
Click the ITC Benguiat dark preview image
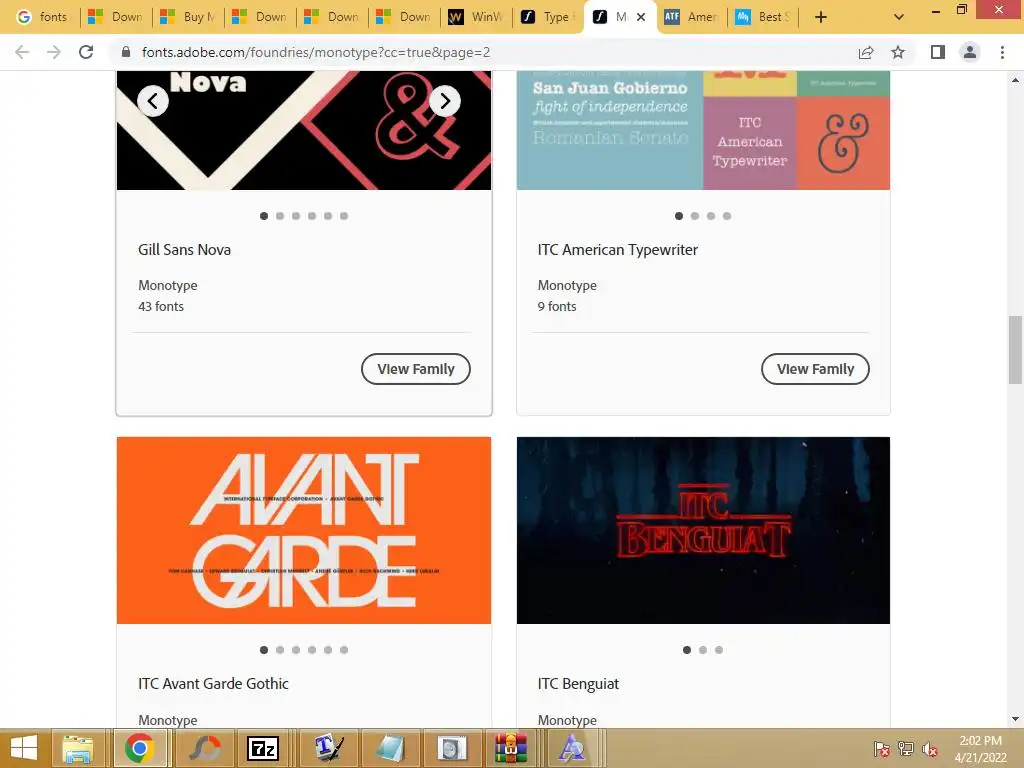point(703,530)
